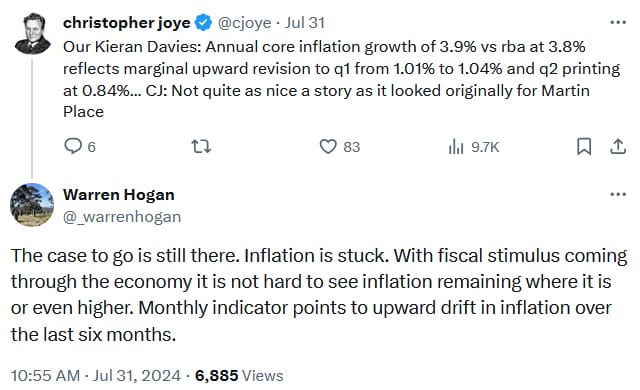The height and width of the screenshot is (390, 640).
Task: Open the Kieran Davies core inflation tweet text
Action: coord(341,79)
